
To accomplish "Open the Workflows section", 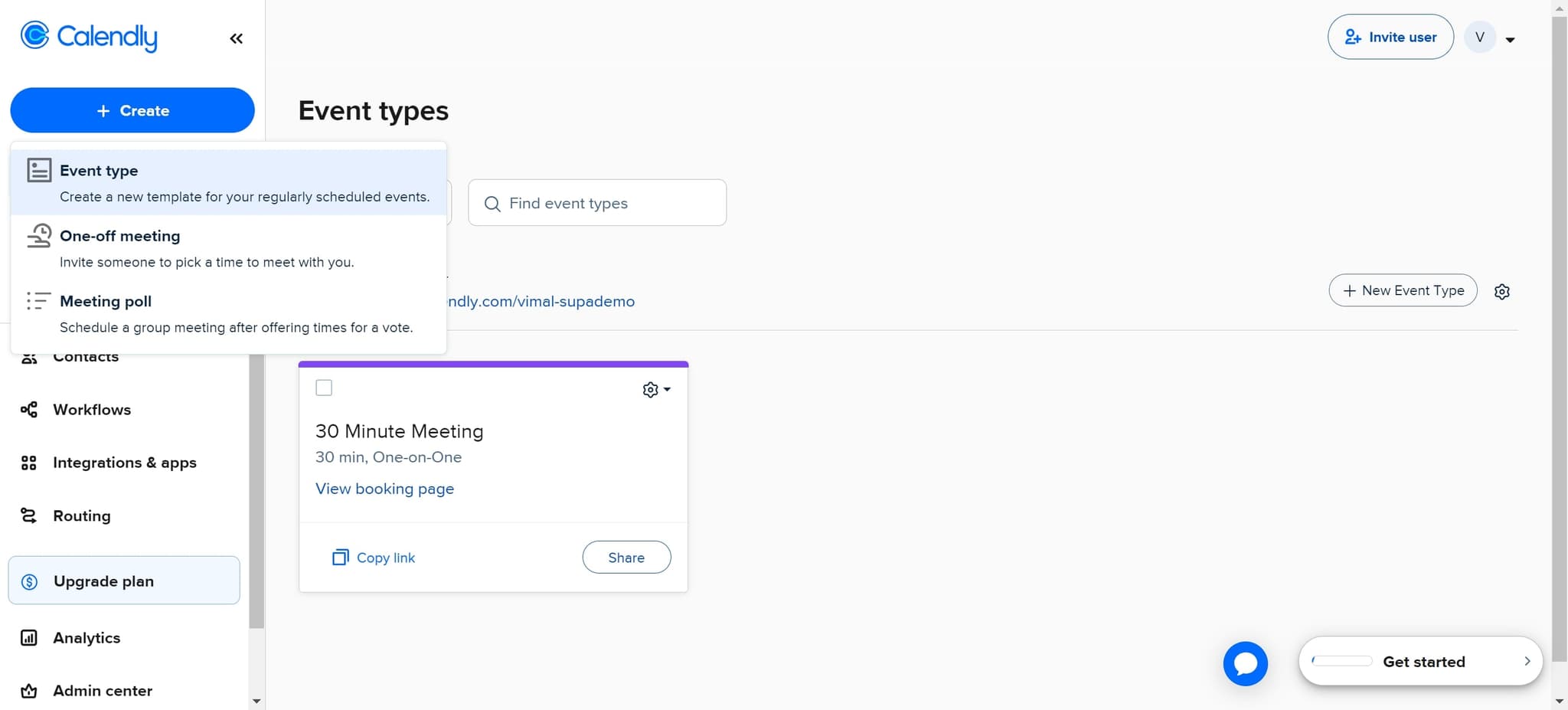I will (x=92, y=410).
